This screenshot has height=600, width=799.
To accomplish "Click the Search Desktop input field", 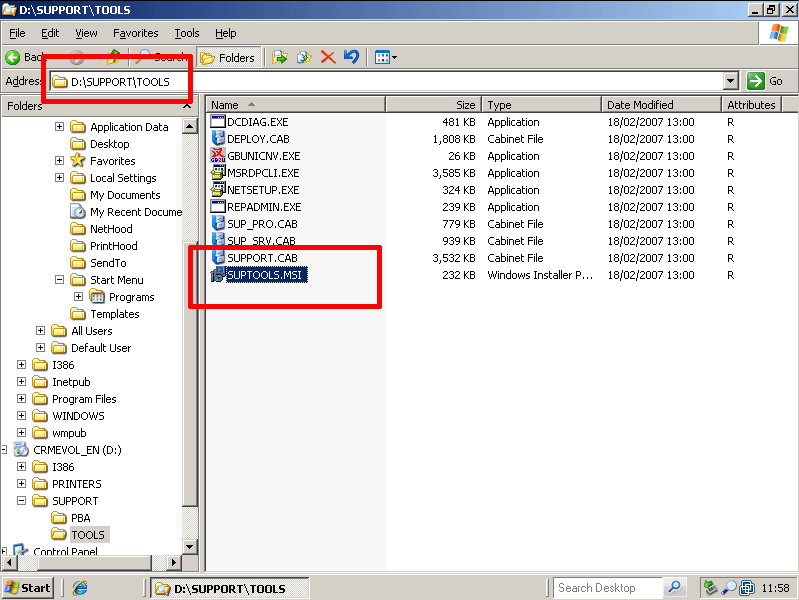I will click(608, 588).
